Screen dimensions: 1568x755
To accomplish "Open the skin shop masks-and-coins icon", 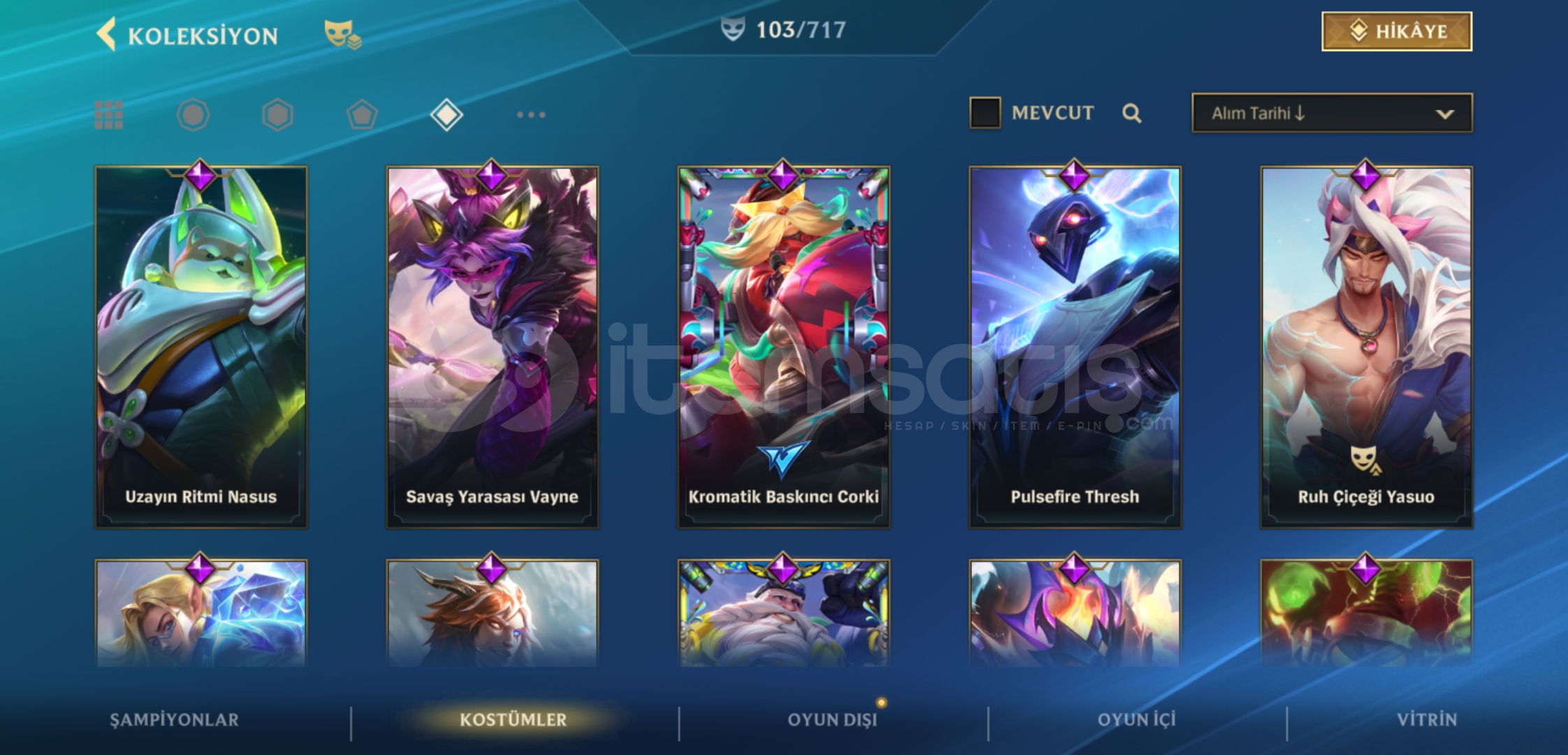I will (342, 34).
